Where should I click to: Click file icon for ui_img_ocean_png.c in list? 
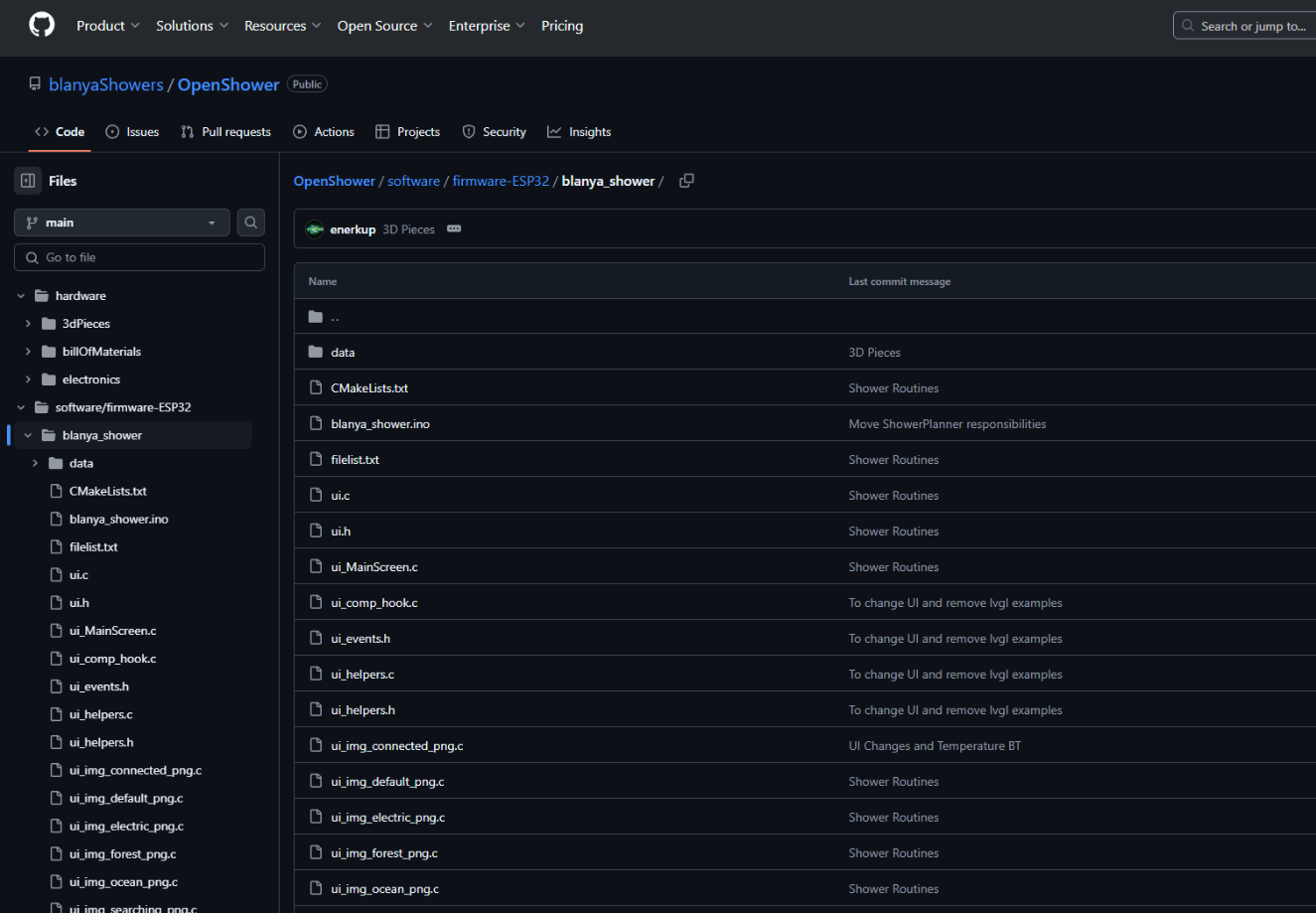coord(316,889)
